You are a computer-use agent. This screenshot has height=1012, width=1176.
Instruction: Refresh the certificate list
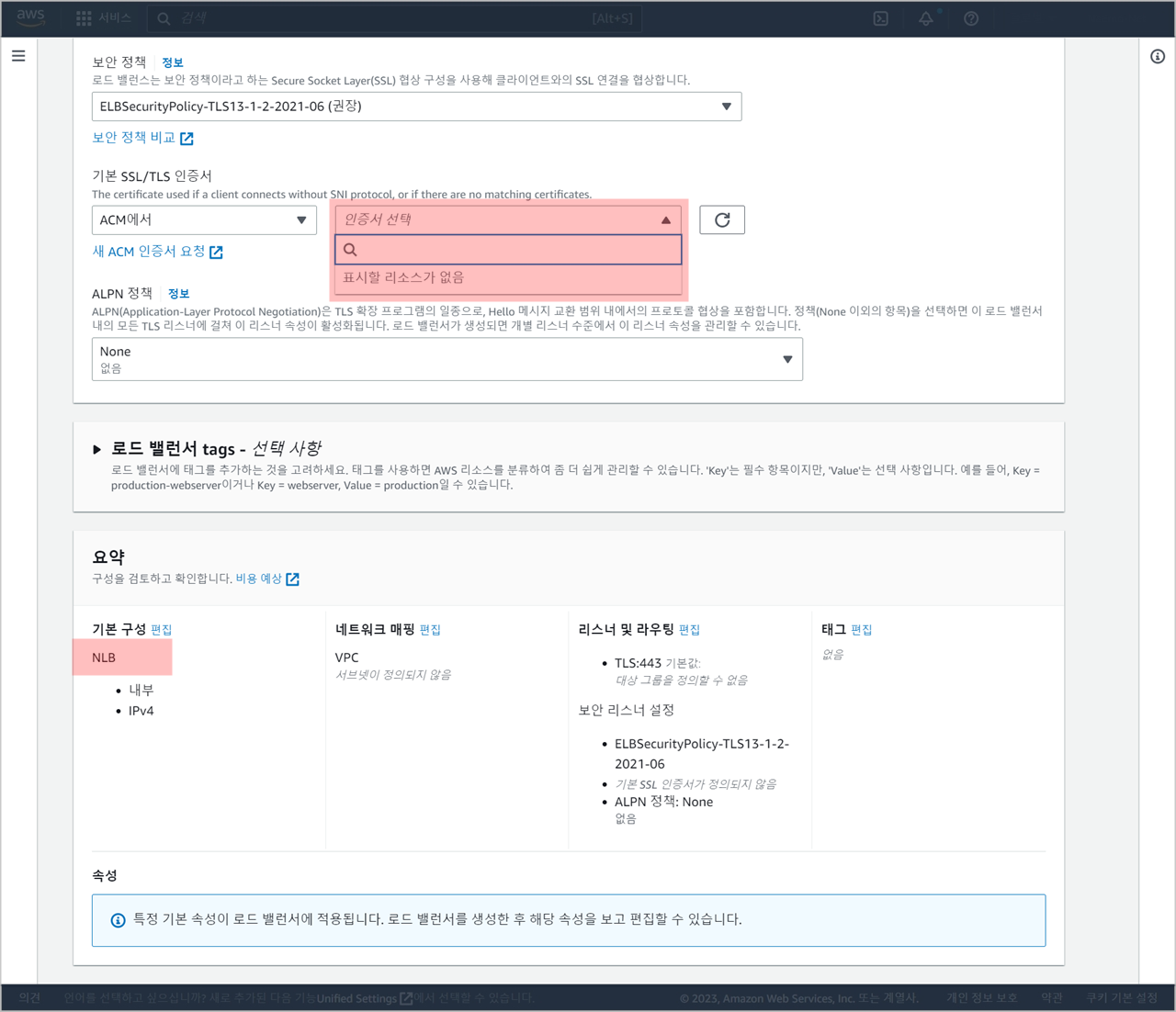coord(722,219)
